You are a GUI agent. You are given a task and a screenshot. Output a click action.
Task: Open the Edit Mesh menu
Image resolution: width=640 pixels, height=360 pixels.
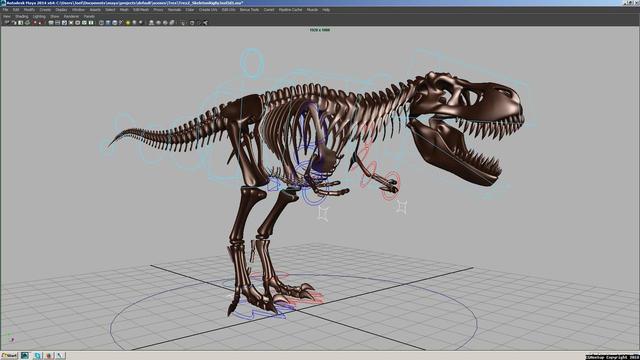coord(141,10)
